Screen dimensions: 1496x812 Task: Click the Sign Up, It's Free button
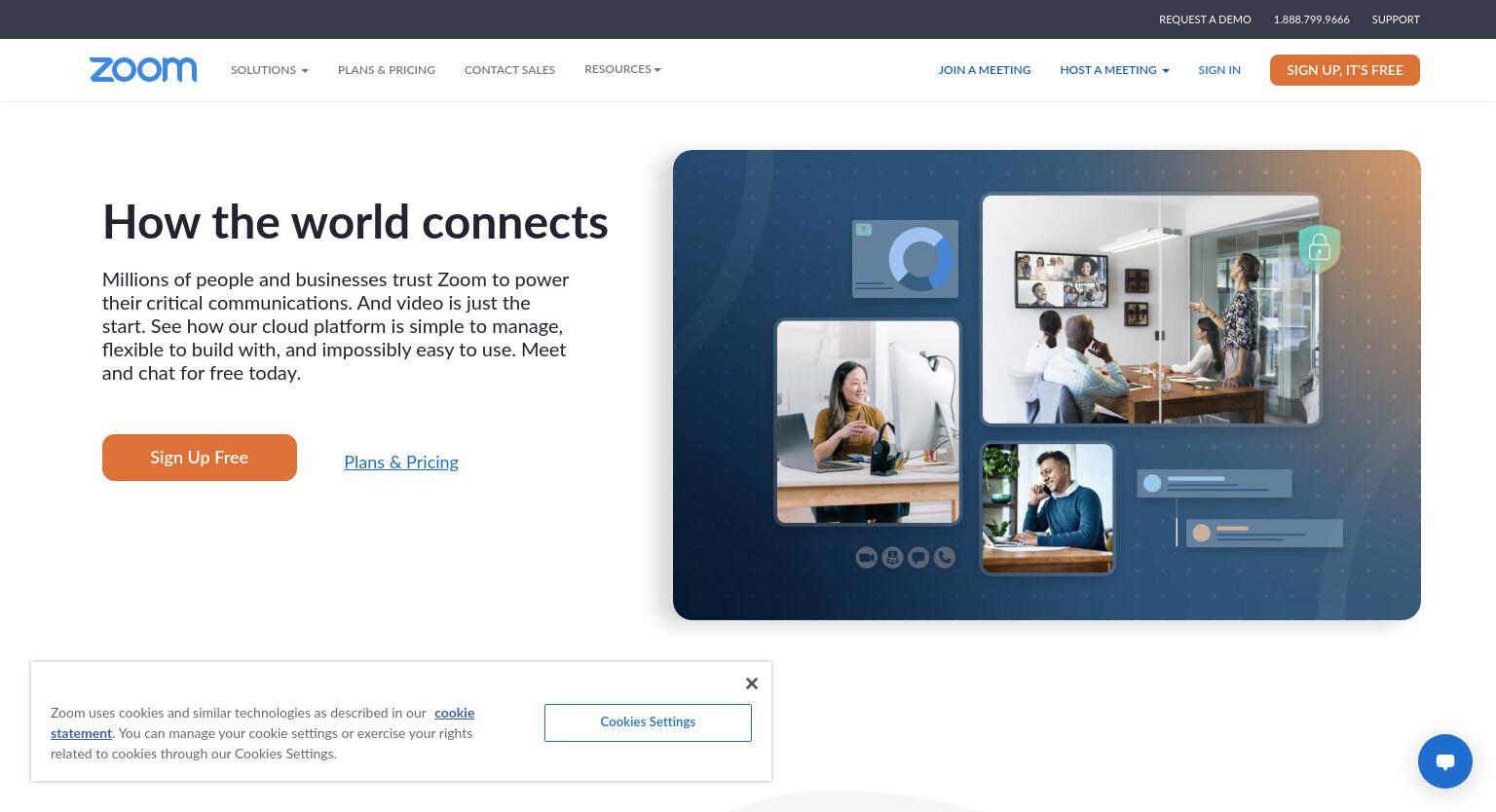[1345, 70]
